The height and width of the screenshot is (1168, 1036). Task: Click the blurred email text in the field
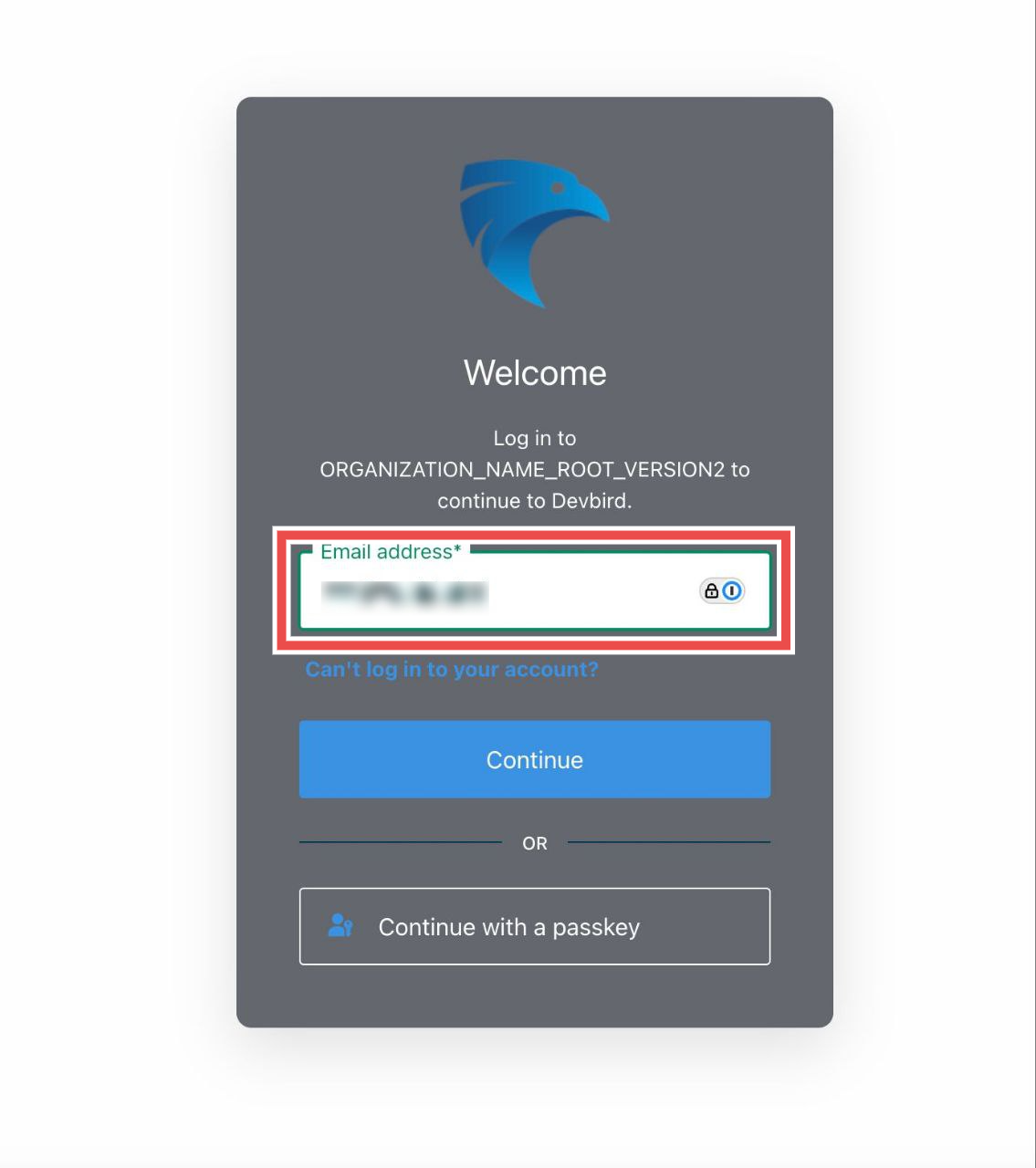[x=405, y=594]
